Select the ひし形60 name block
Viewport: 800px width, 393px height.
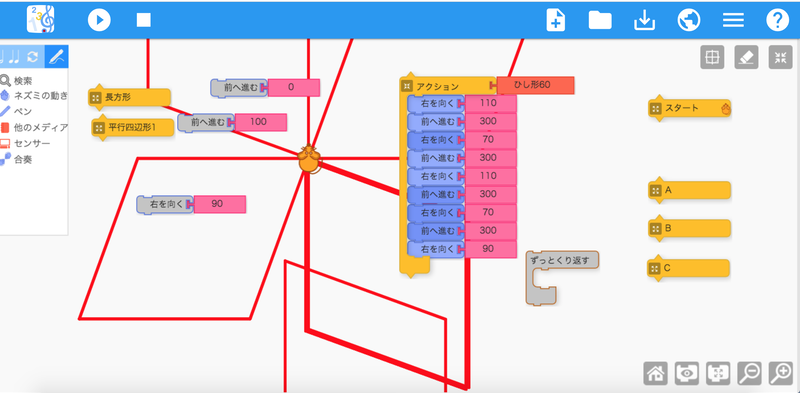coord(535,85)
